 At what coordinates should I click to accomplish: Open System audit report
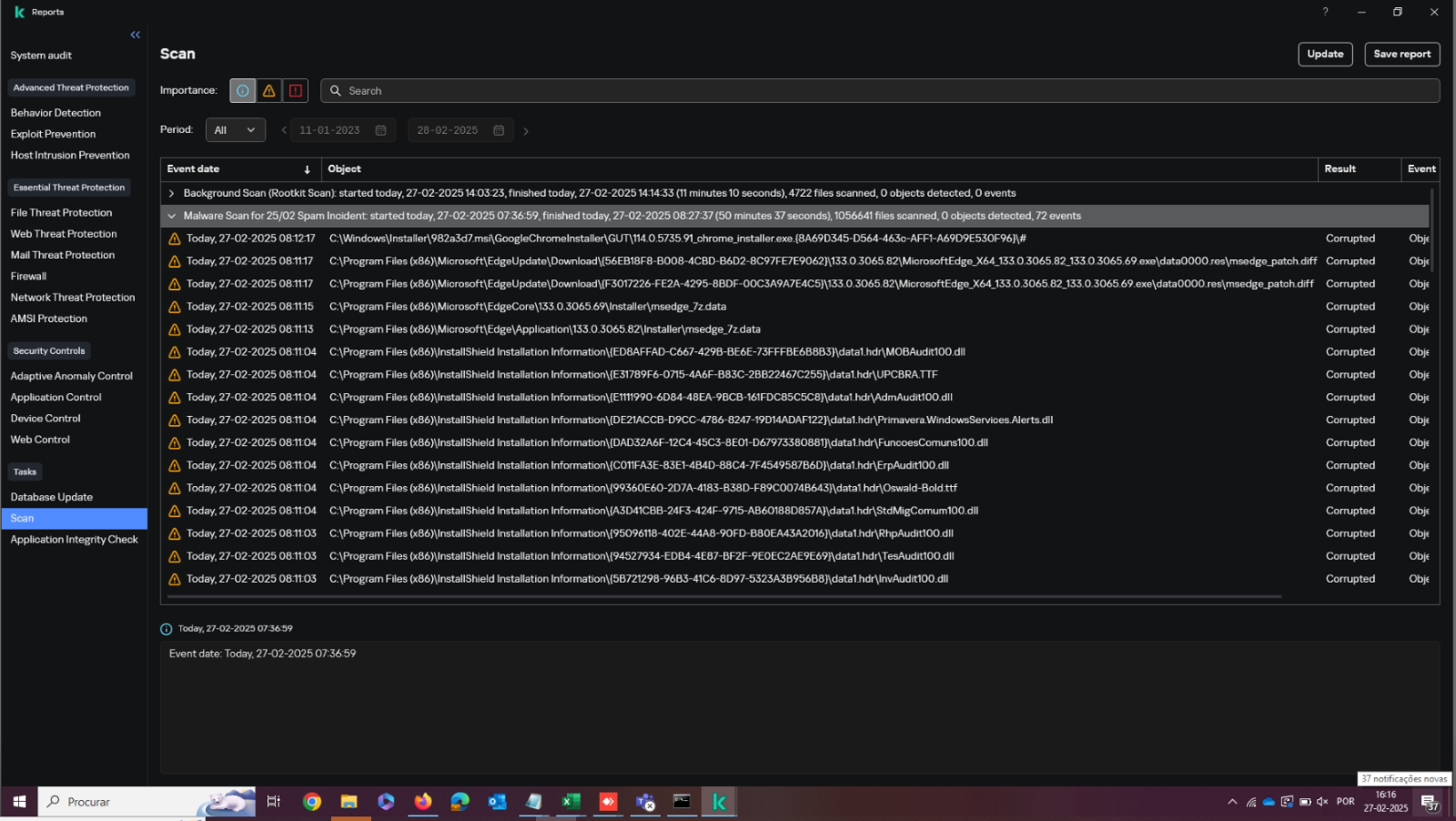(x=41, y=56)
